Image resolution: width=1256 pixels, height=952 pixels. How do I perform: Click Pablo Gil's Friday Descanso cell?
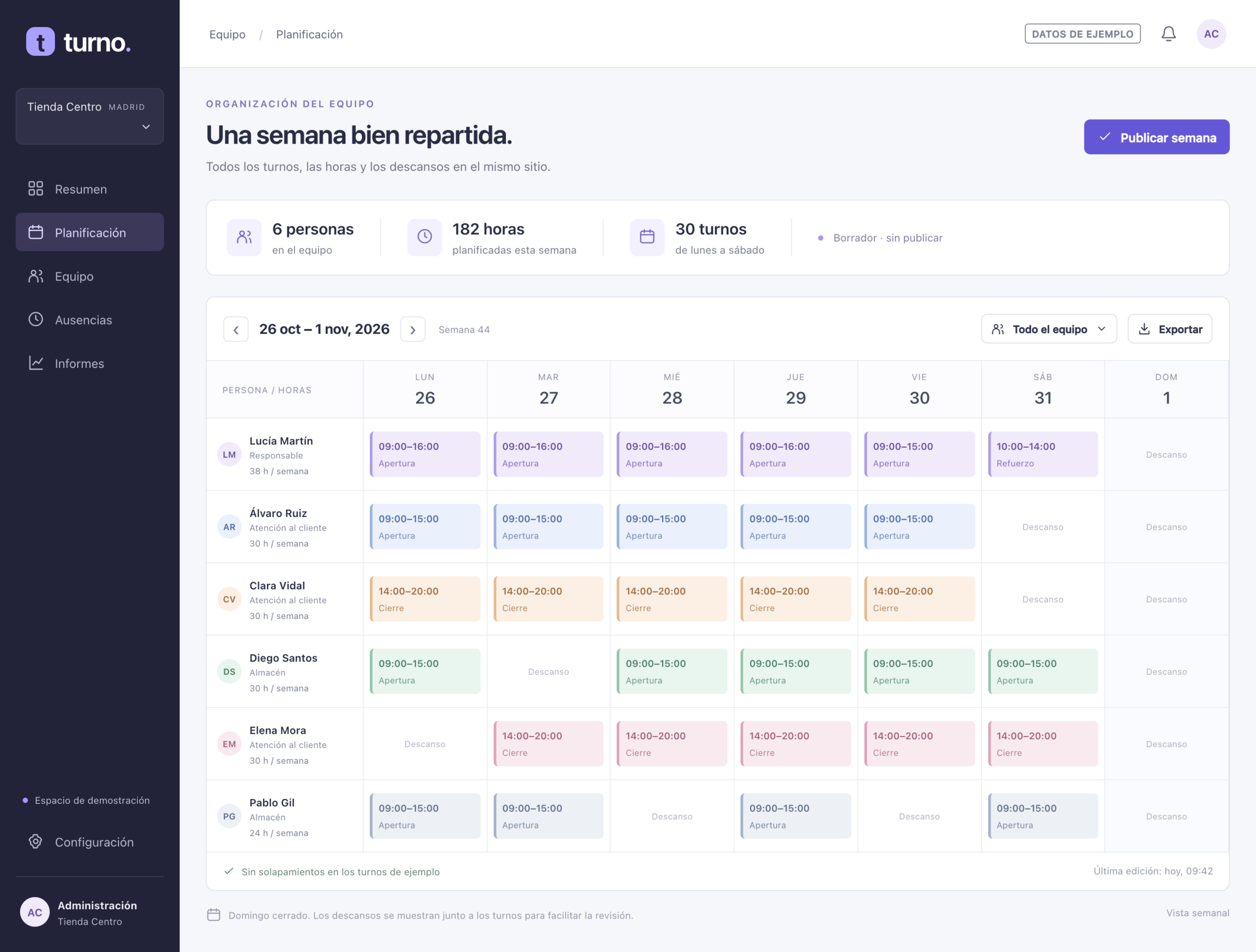click(x=919, y=816)
